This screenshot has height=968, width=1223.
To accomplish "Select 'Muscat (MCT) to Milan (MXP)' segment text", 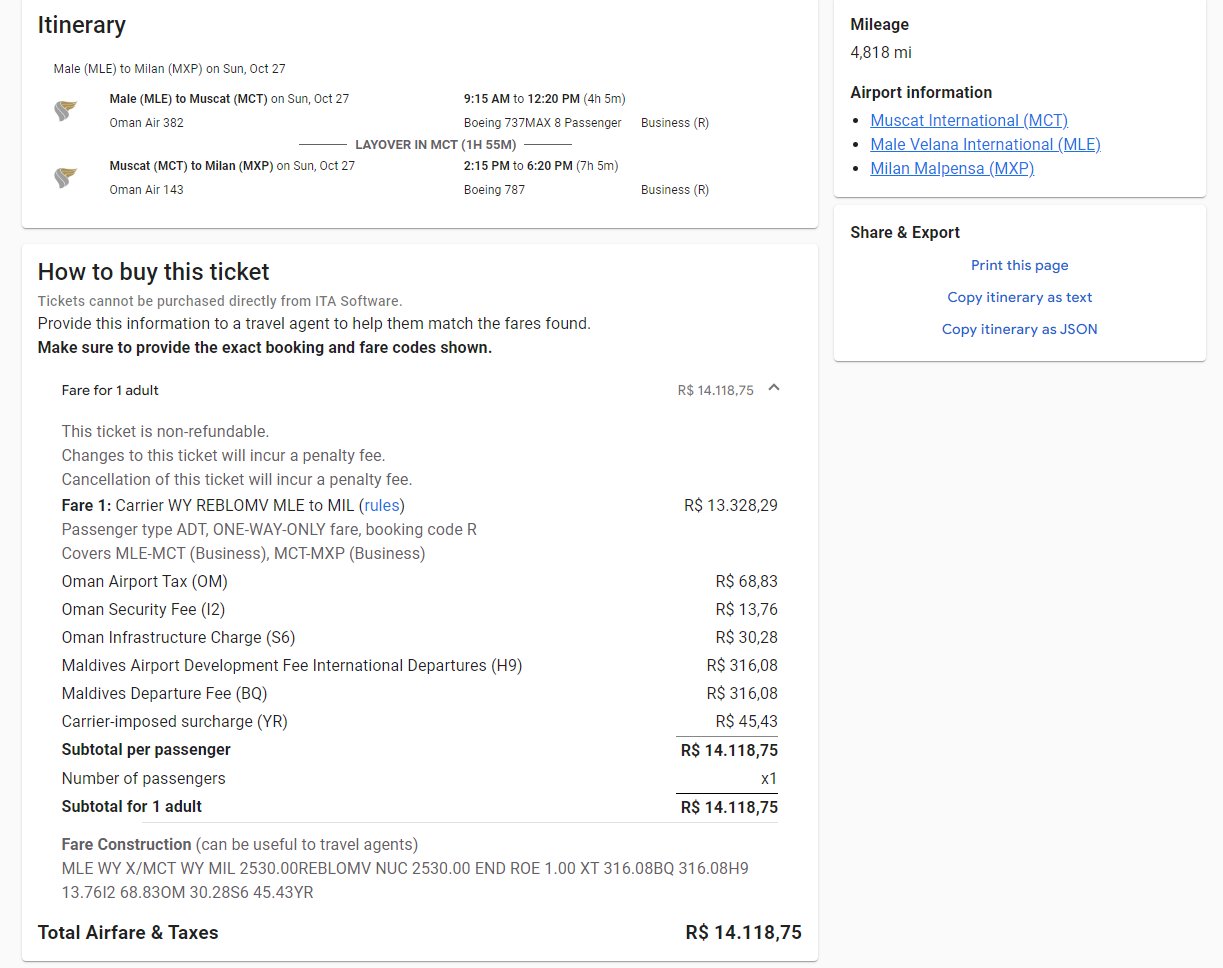I will pos(192,166).
